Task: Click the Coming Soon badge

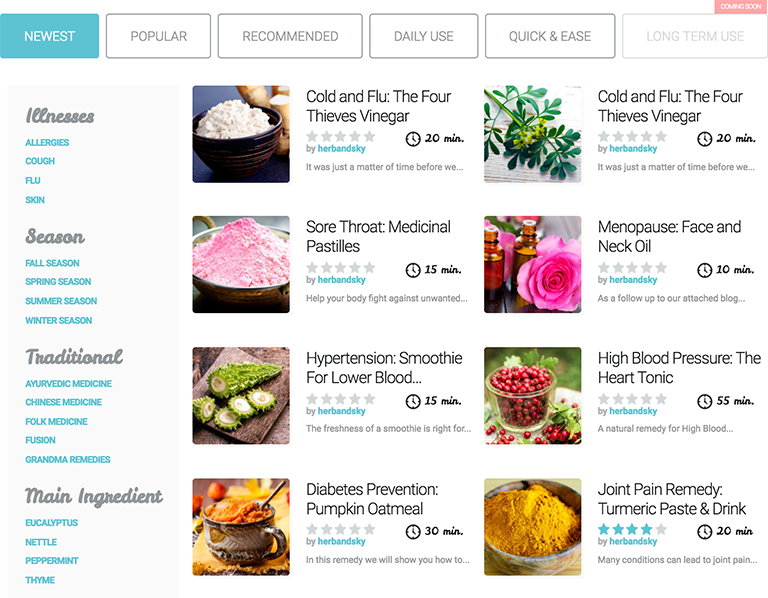Action: (x=741, y=6)
